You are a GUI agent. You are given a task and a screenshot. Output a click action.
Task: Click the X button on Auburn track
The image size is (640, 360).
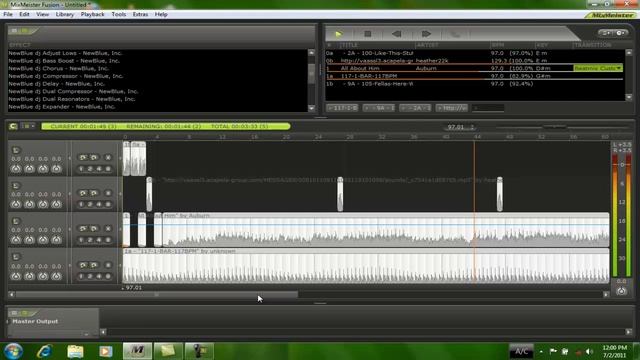[x=108, y=228]
